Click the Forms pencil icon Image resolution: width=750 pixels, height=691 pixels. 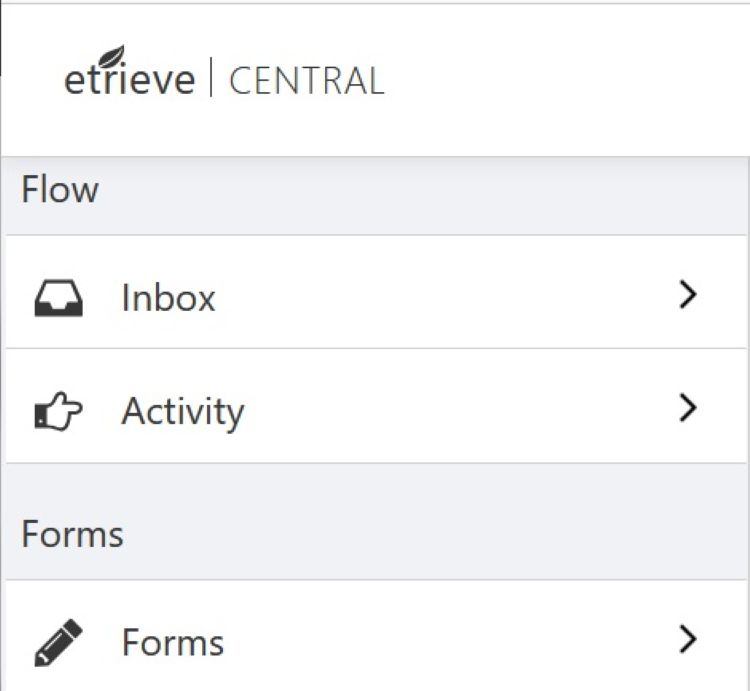(59, 642)
